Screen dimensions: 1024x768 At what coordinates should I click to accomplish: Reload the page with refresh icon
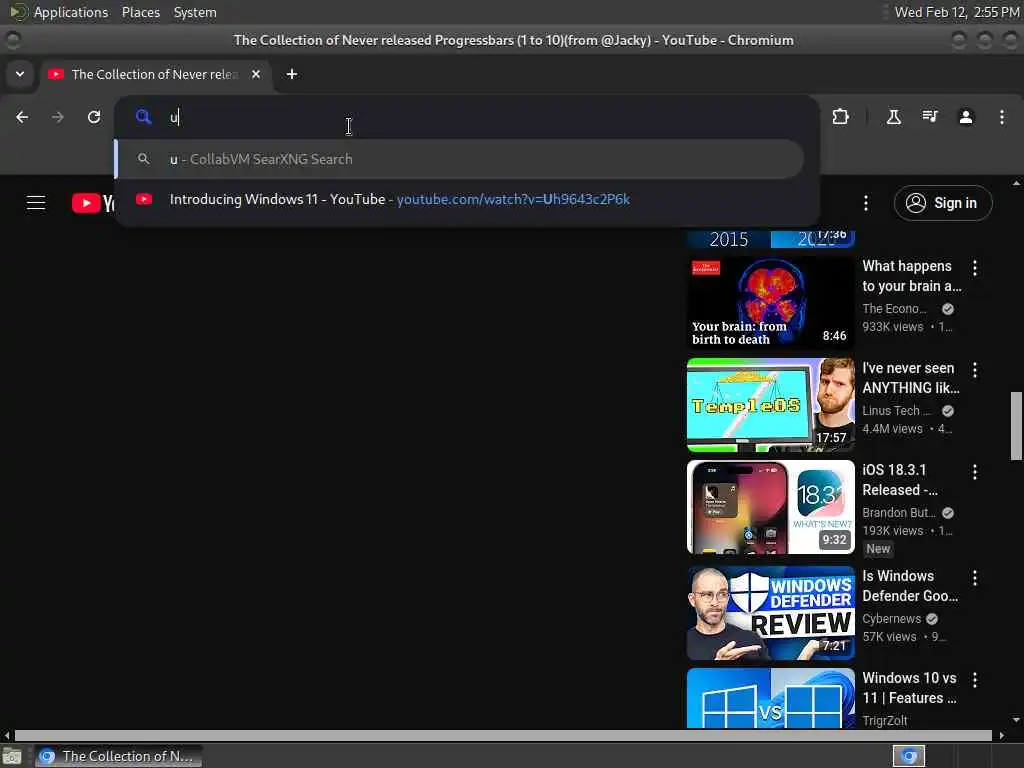tap(94, 117)
